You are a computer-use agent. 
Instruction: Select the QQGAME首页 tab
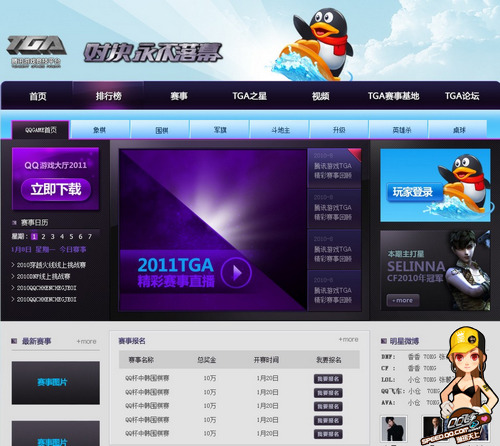[41, 130]
